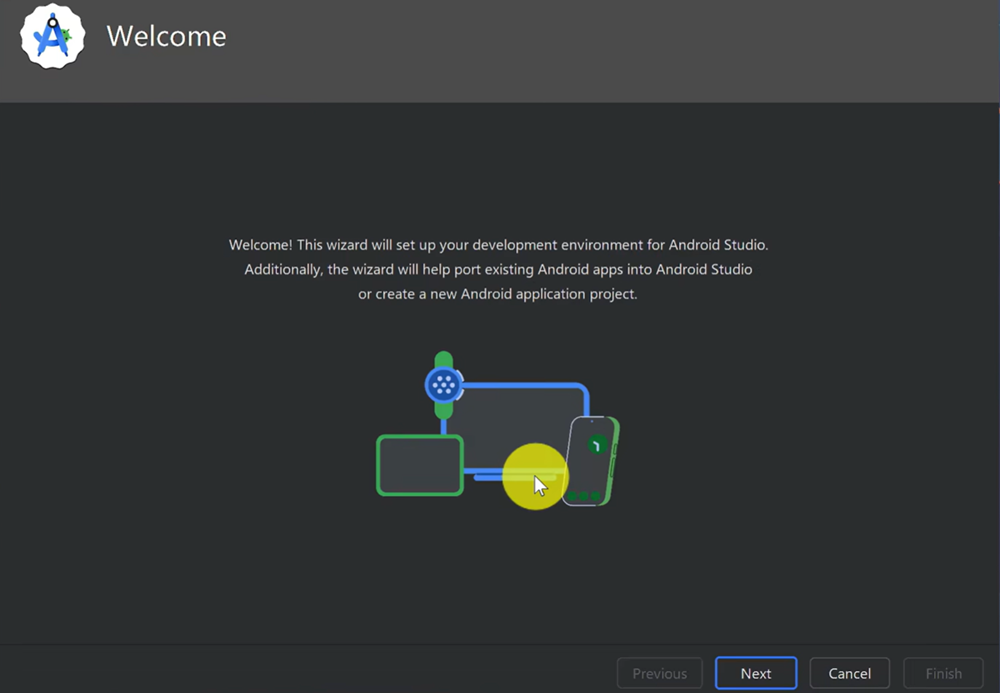Click the blue monitor screen in the illustration
1000x693 pixels.
(x=515, y=420)
